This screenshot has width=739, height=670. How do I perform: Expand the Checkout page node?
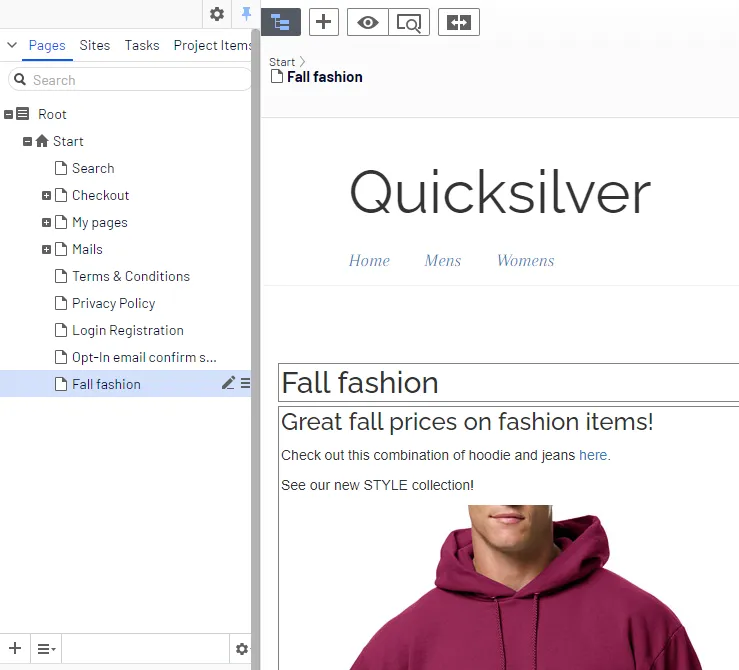[46, 196]
